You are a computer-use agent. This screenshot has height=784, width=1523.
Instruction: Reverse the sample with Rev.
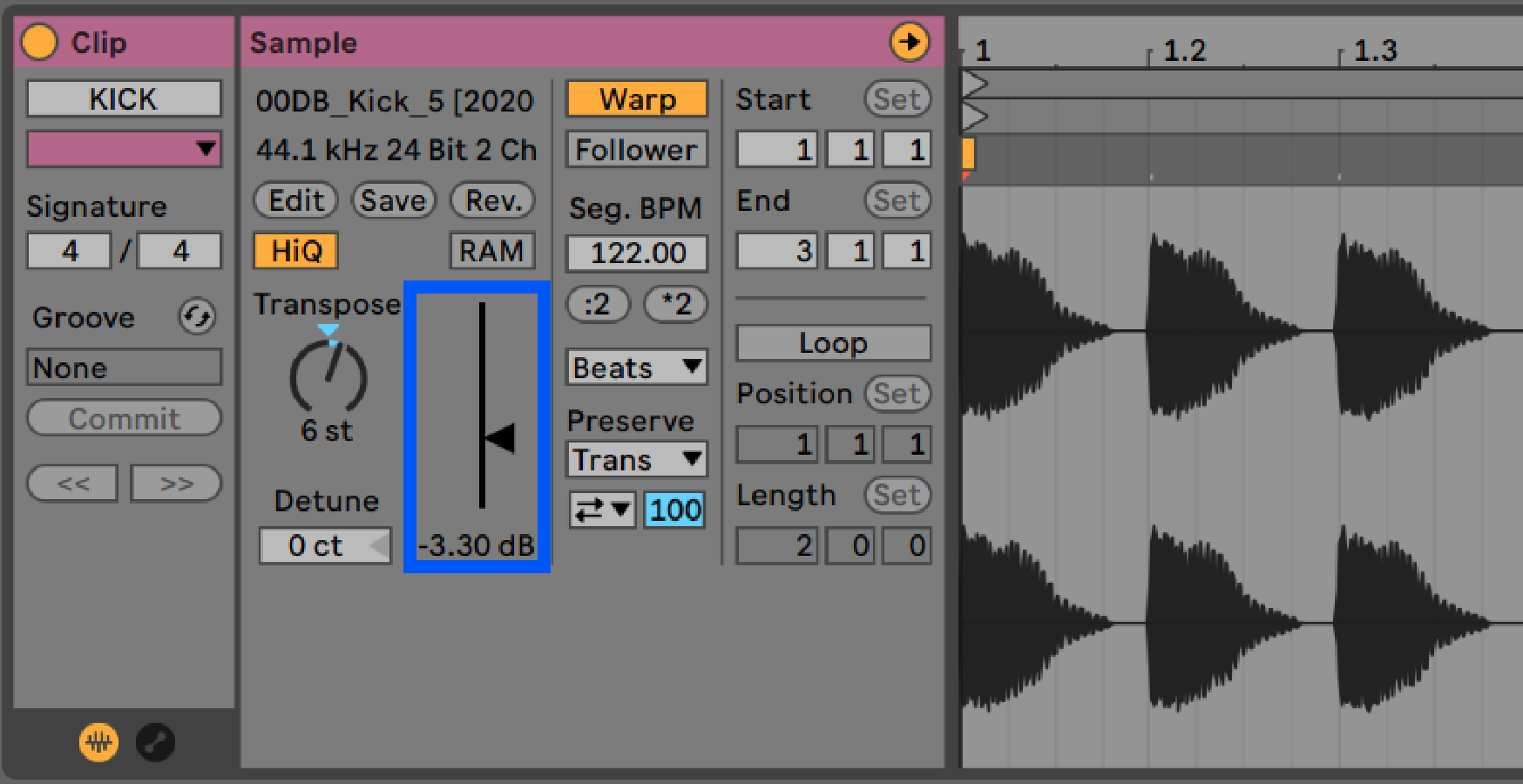491,199
